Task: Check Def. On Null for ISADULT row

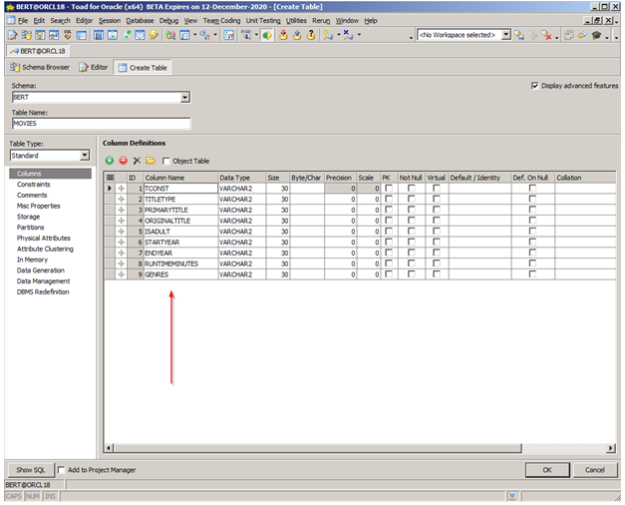Action: click(x=532, y=231)
